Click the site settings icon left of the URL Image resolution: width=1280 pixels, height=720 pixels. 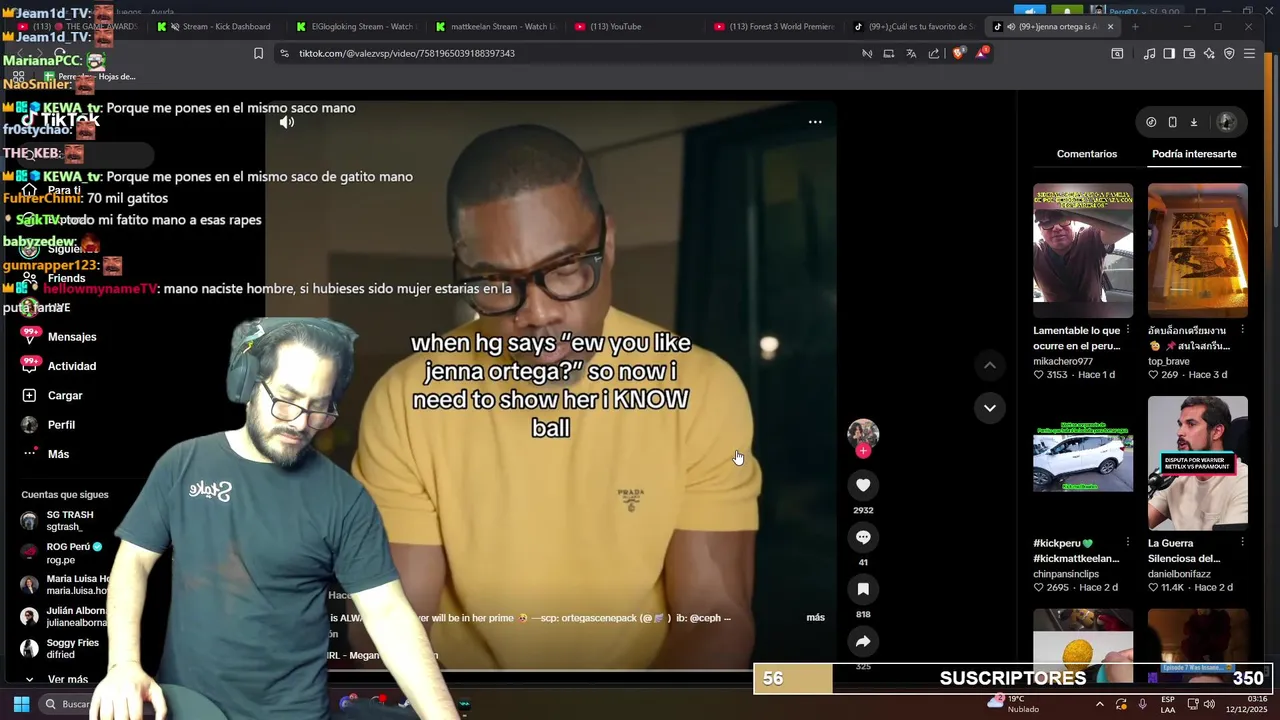tap(284, 53)
